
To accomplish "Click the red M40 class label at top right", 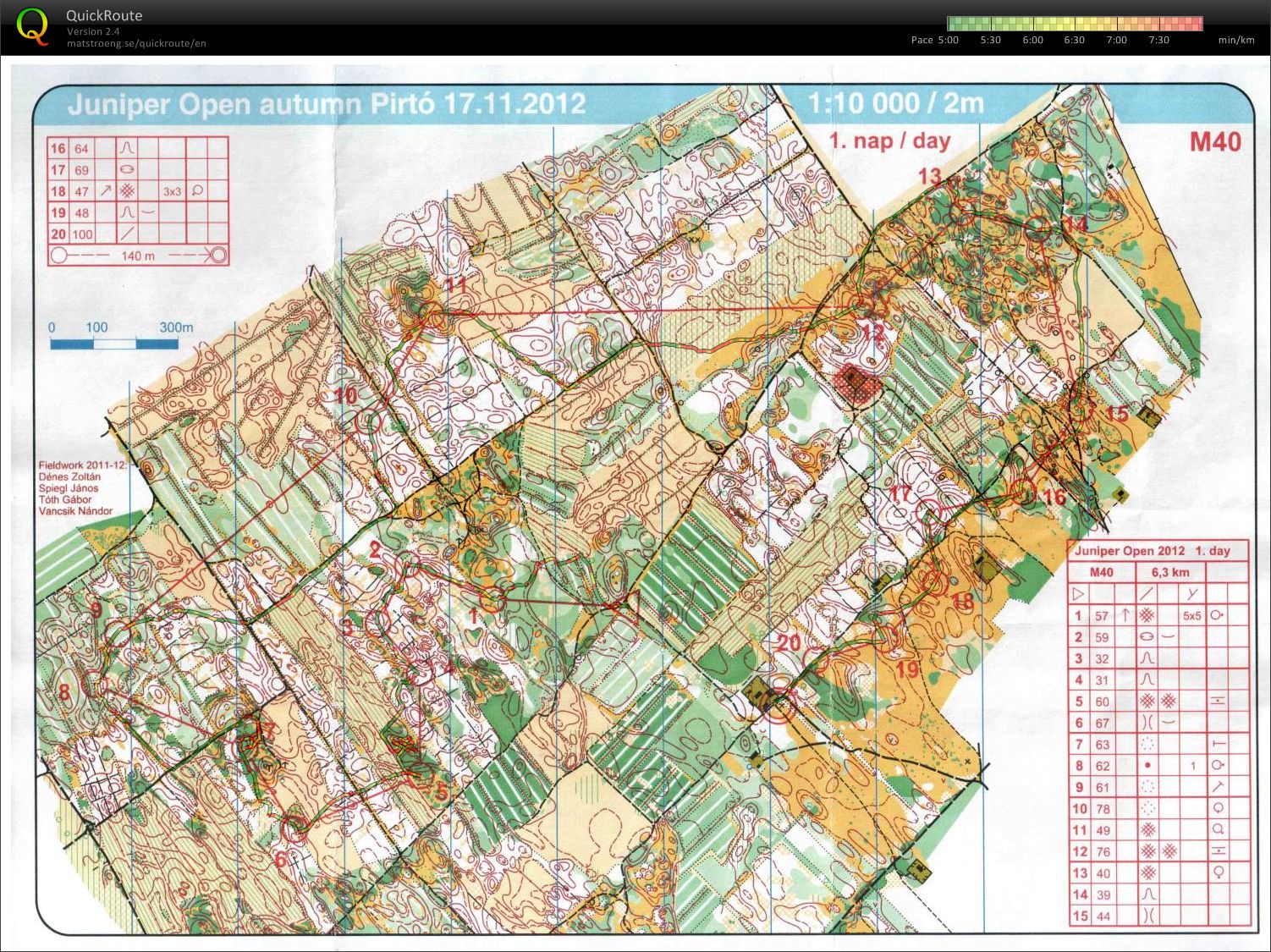I will click(x=1215, y=141).
